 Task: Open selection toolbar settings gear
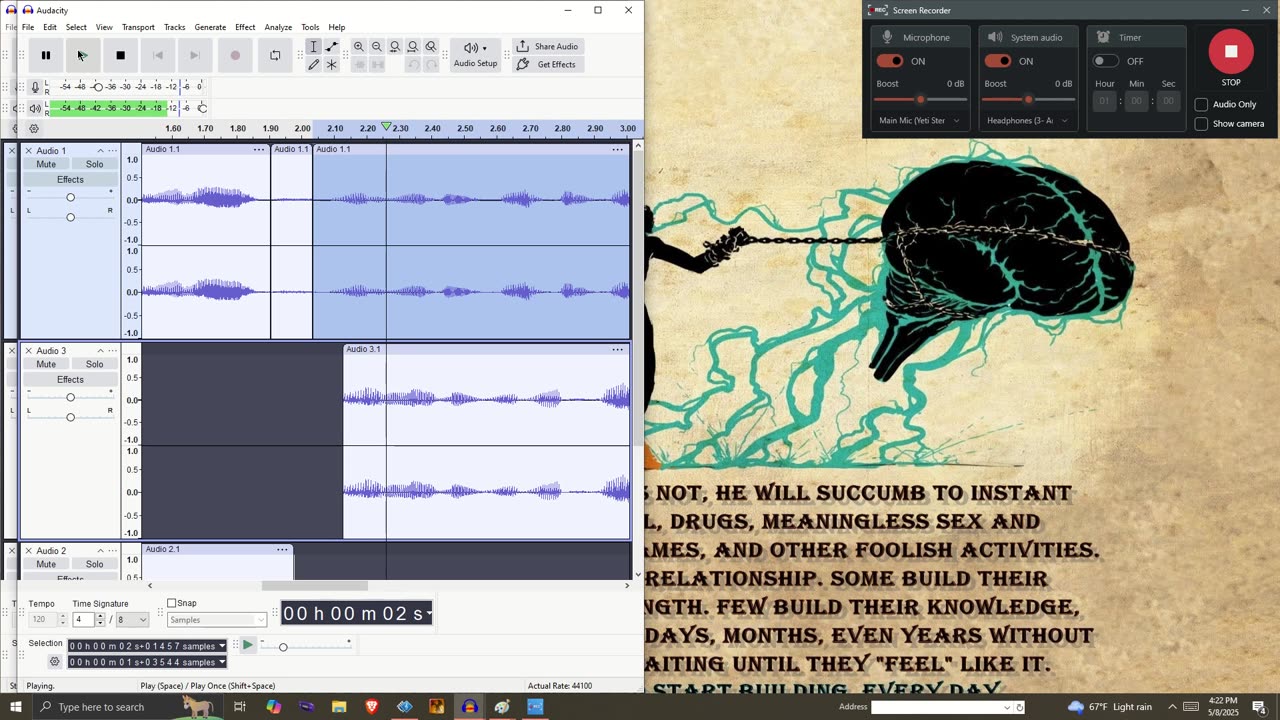click(x=55, y=662)
